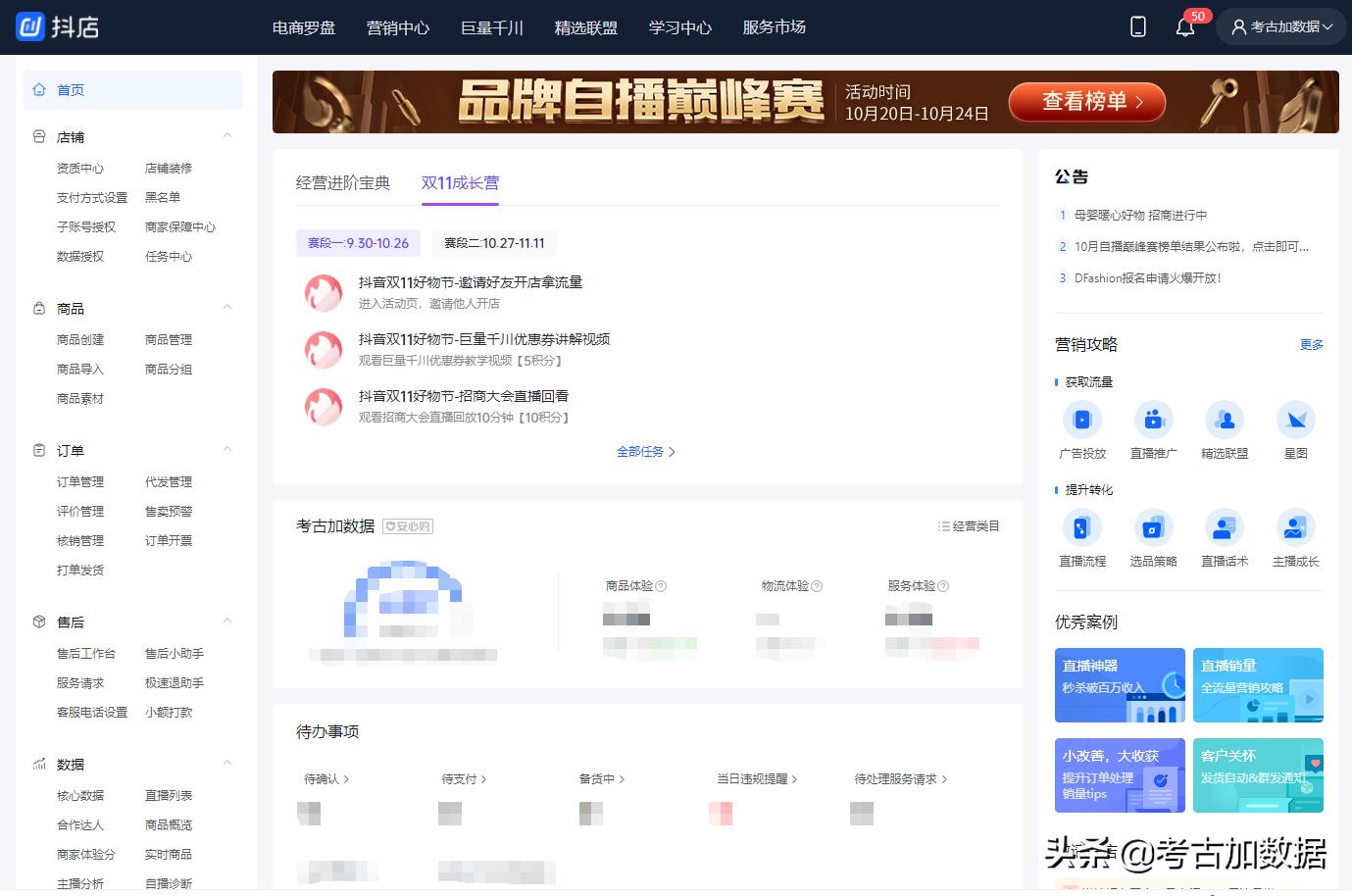The image size is (1352, 896).
Task: Click the 查看榜单 banner button
Action: [x=1086, y=101]
